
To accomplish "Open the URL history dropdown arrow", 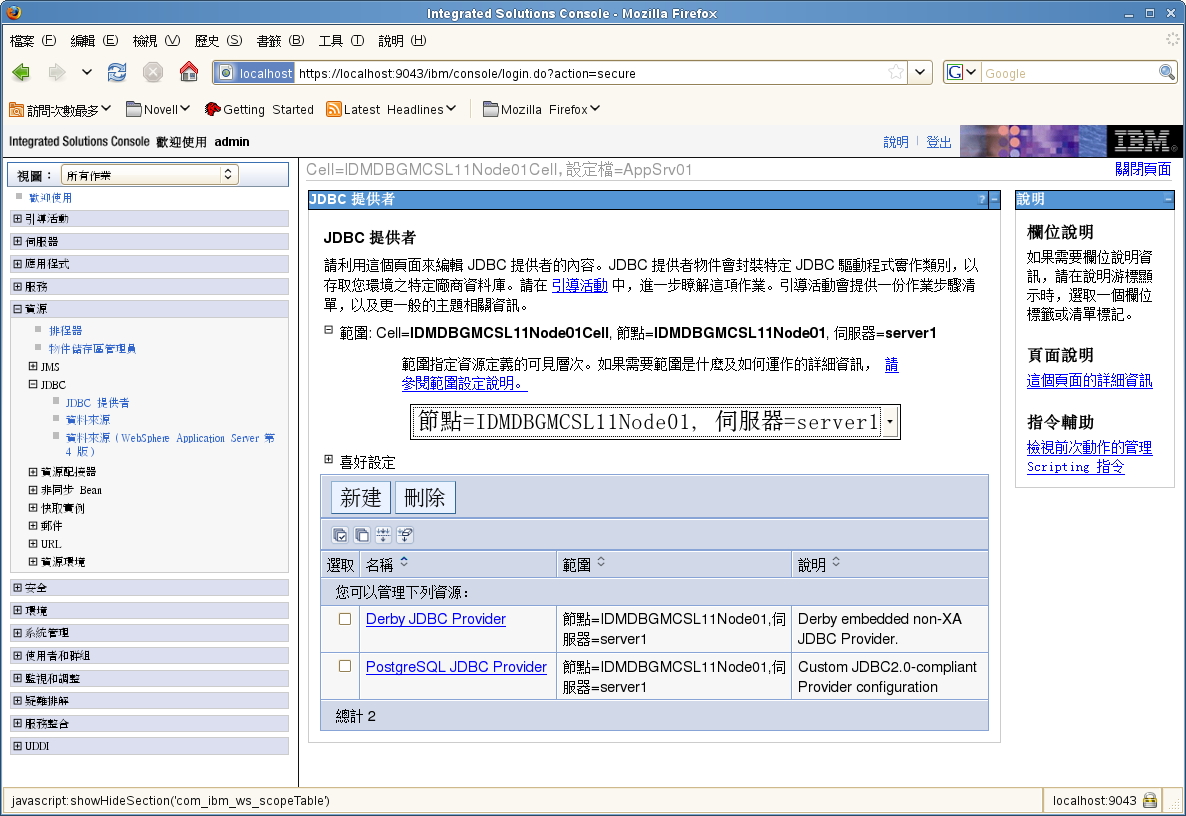I will click(x=920, y=73).
